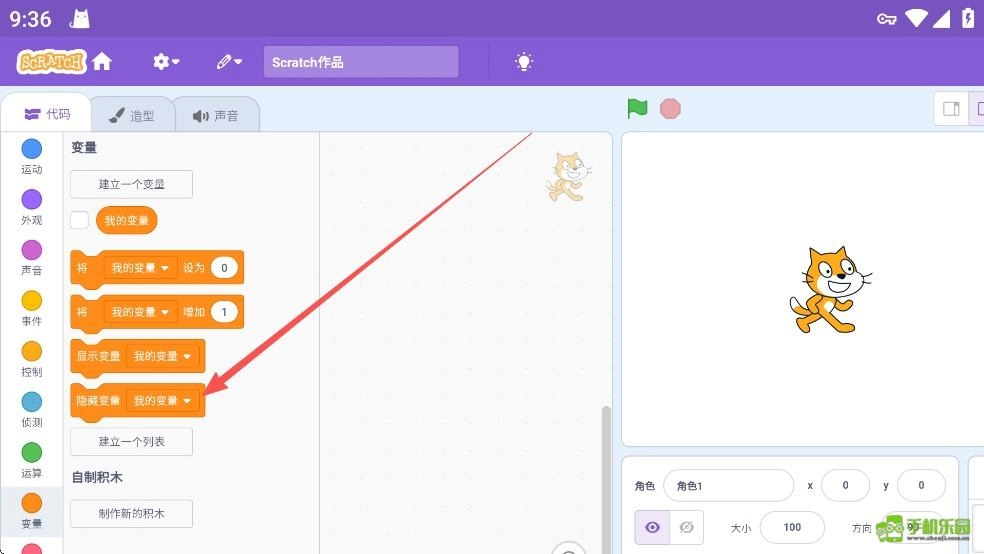Hide sprite using crossed-eye icon
This screenshot has height=554, width=984.
(686, 527)
